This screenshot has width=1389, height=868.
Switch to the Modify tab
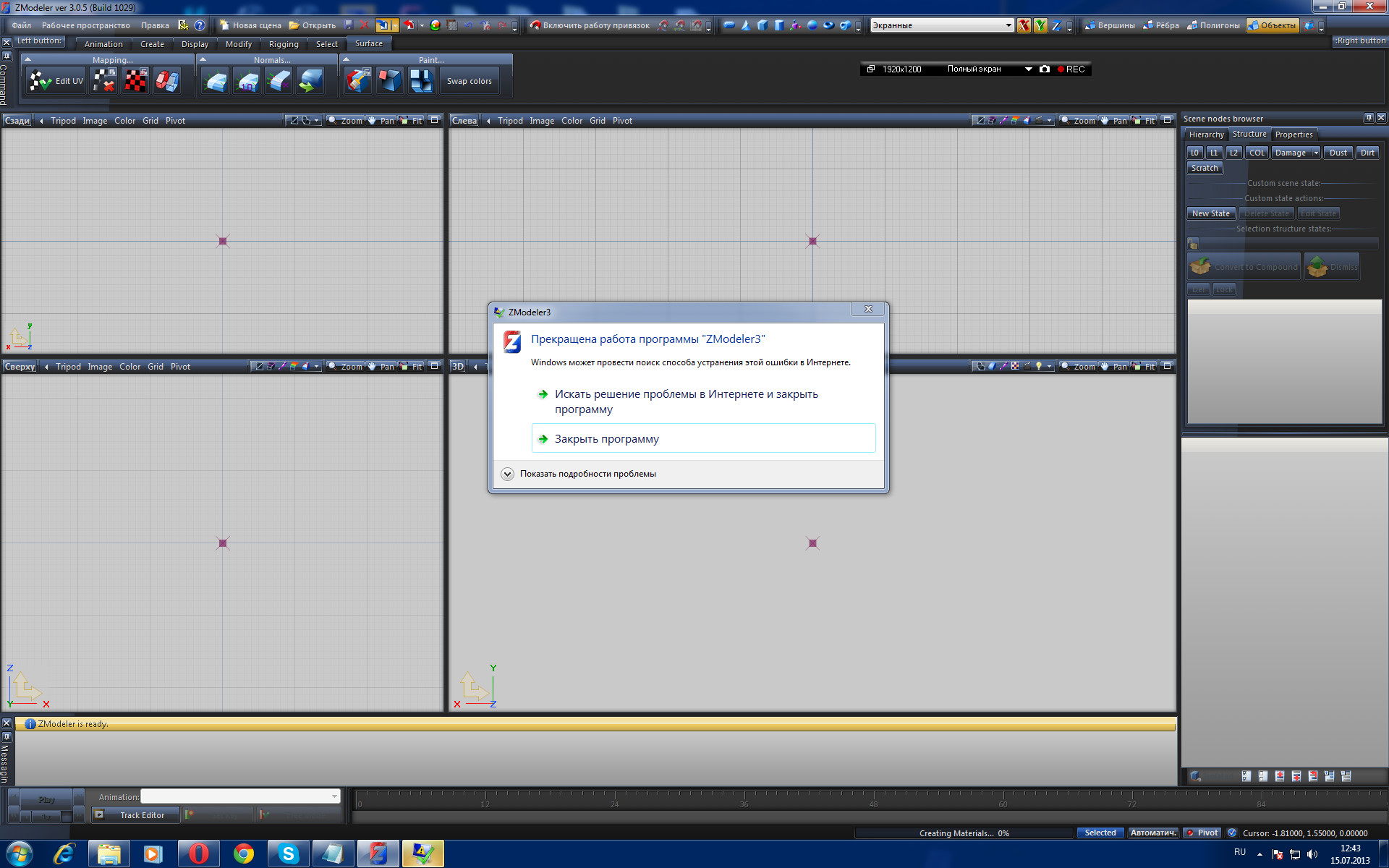tap(238, 44)
